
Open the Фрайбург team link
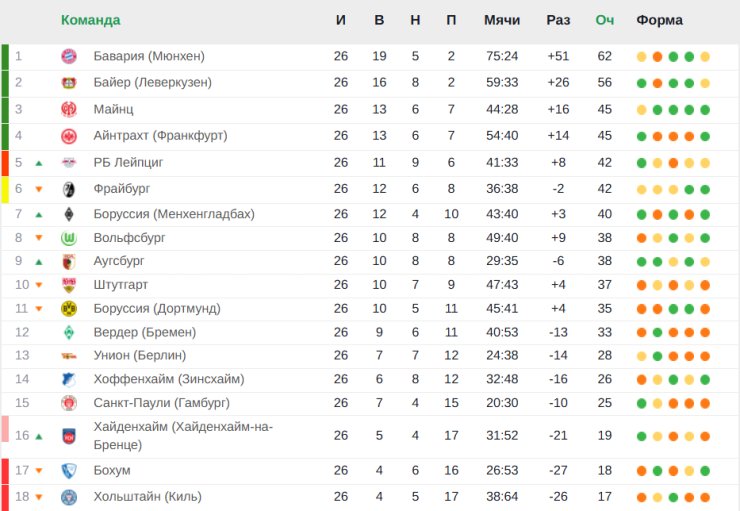(x=120, y=188)
